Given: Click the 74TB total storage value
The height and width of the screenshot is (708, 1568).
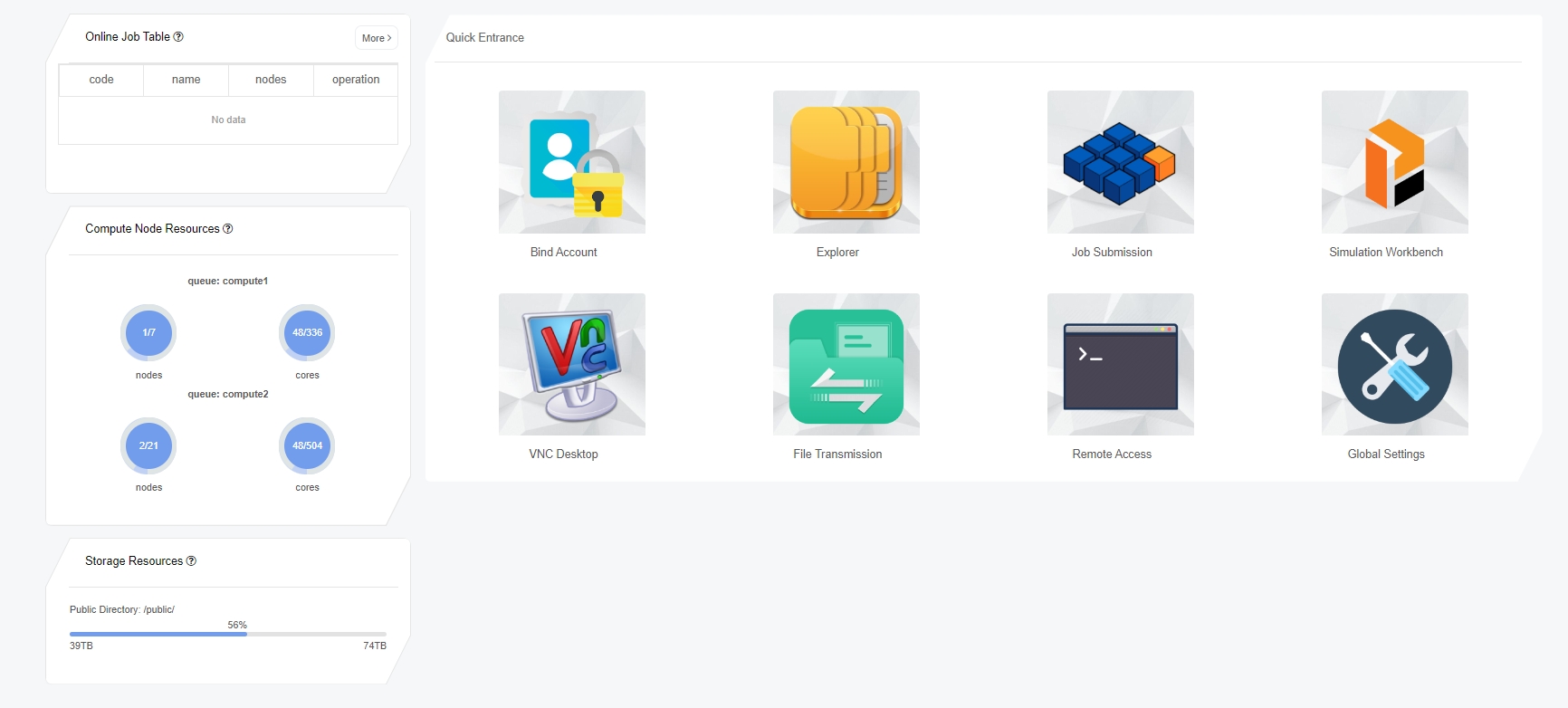Looking at the screenshot, I should [375, 646].
